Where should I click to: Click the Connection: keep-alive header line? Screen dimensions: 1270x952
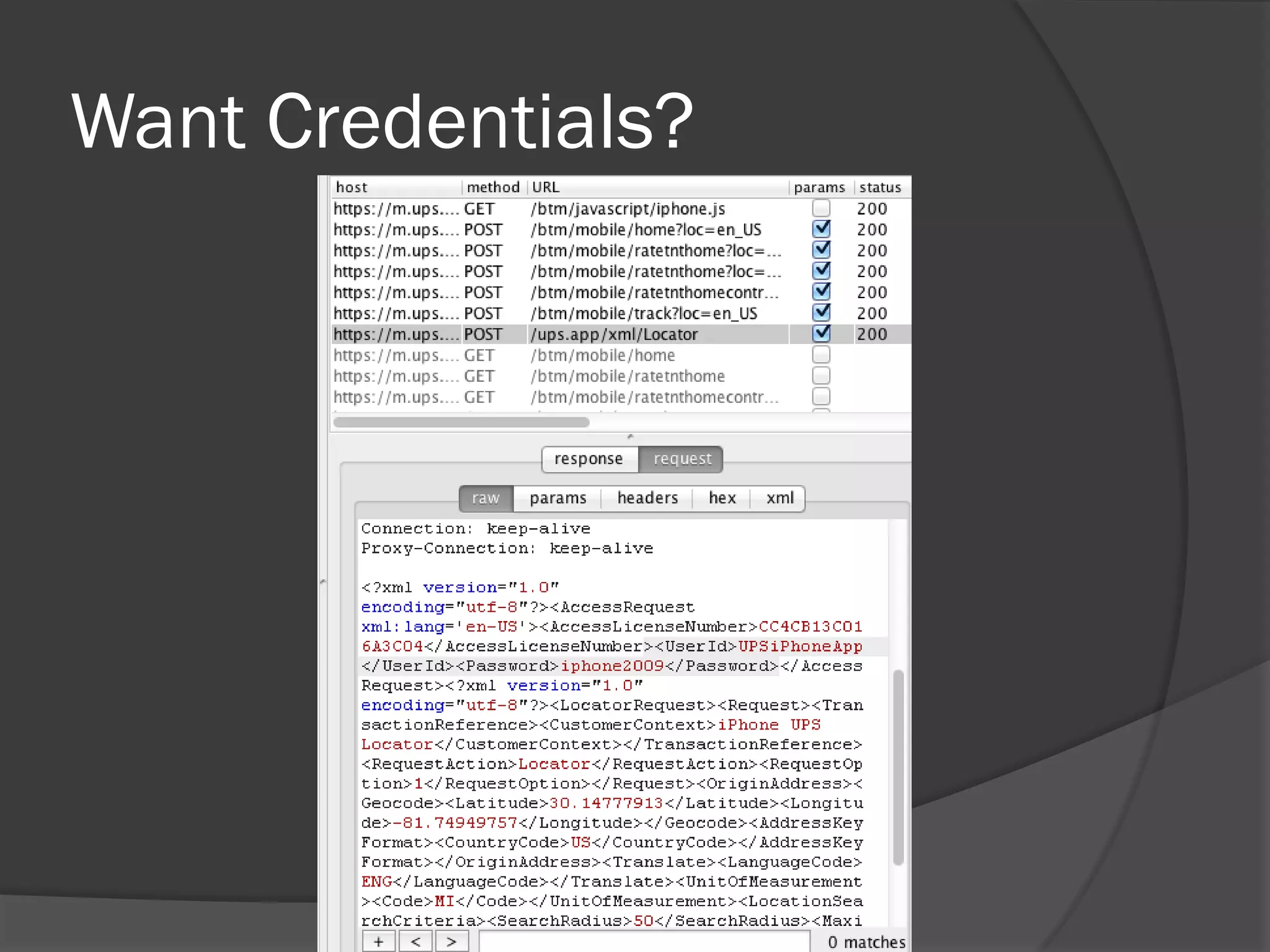476,529
